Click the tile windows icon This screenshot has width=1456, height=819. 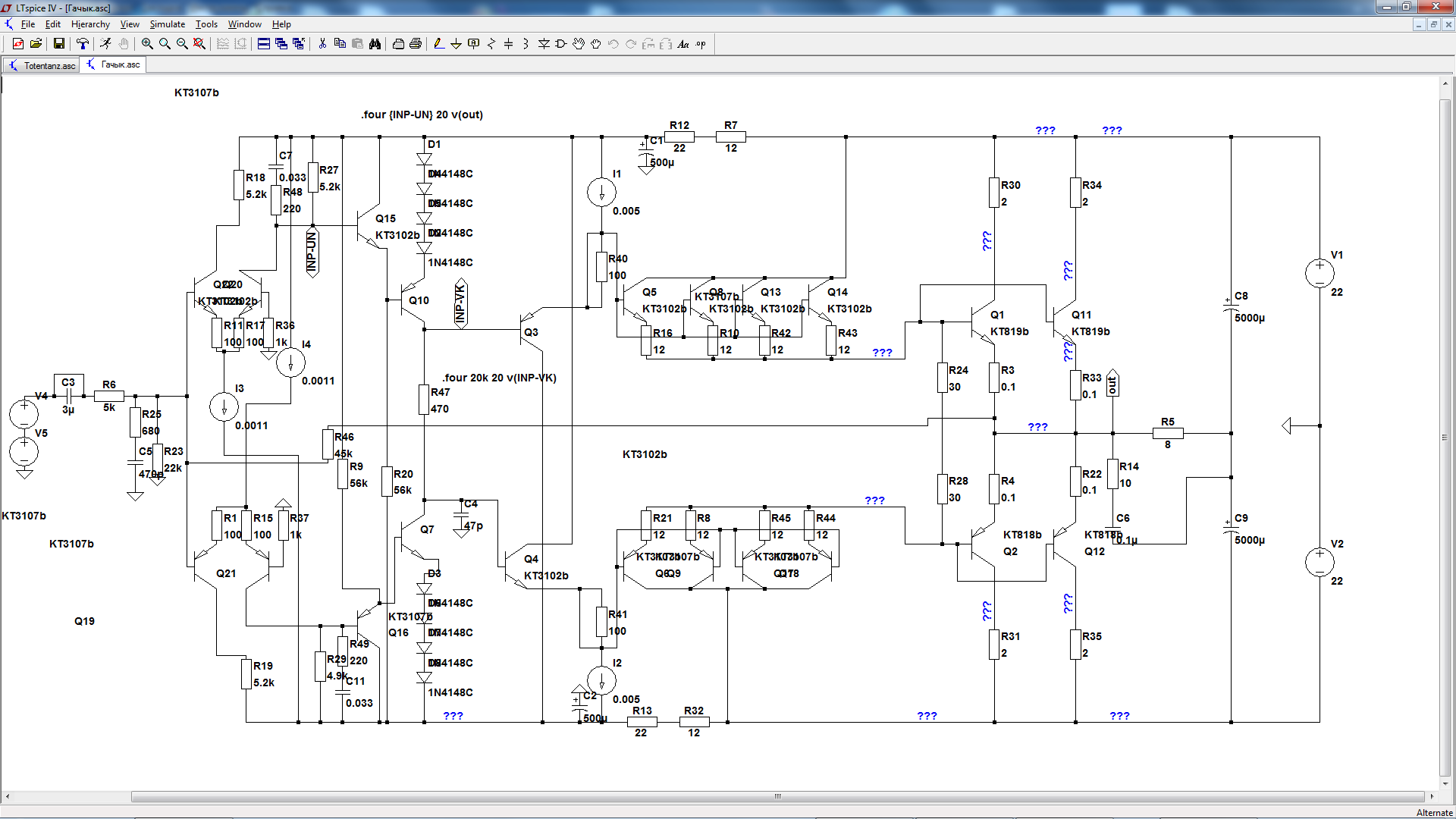coord(263,44)
